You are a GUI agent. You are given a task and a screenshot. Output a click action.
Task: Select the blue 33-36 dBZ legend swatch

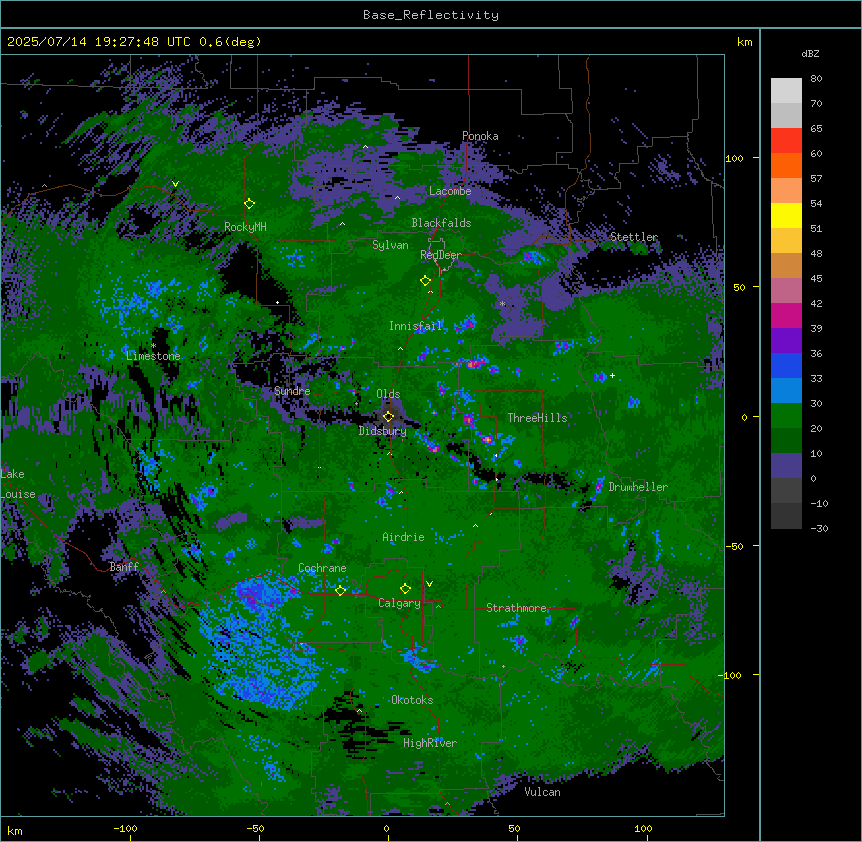786,365
